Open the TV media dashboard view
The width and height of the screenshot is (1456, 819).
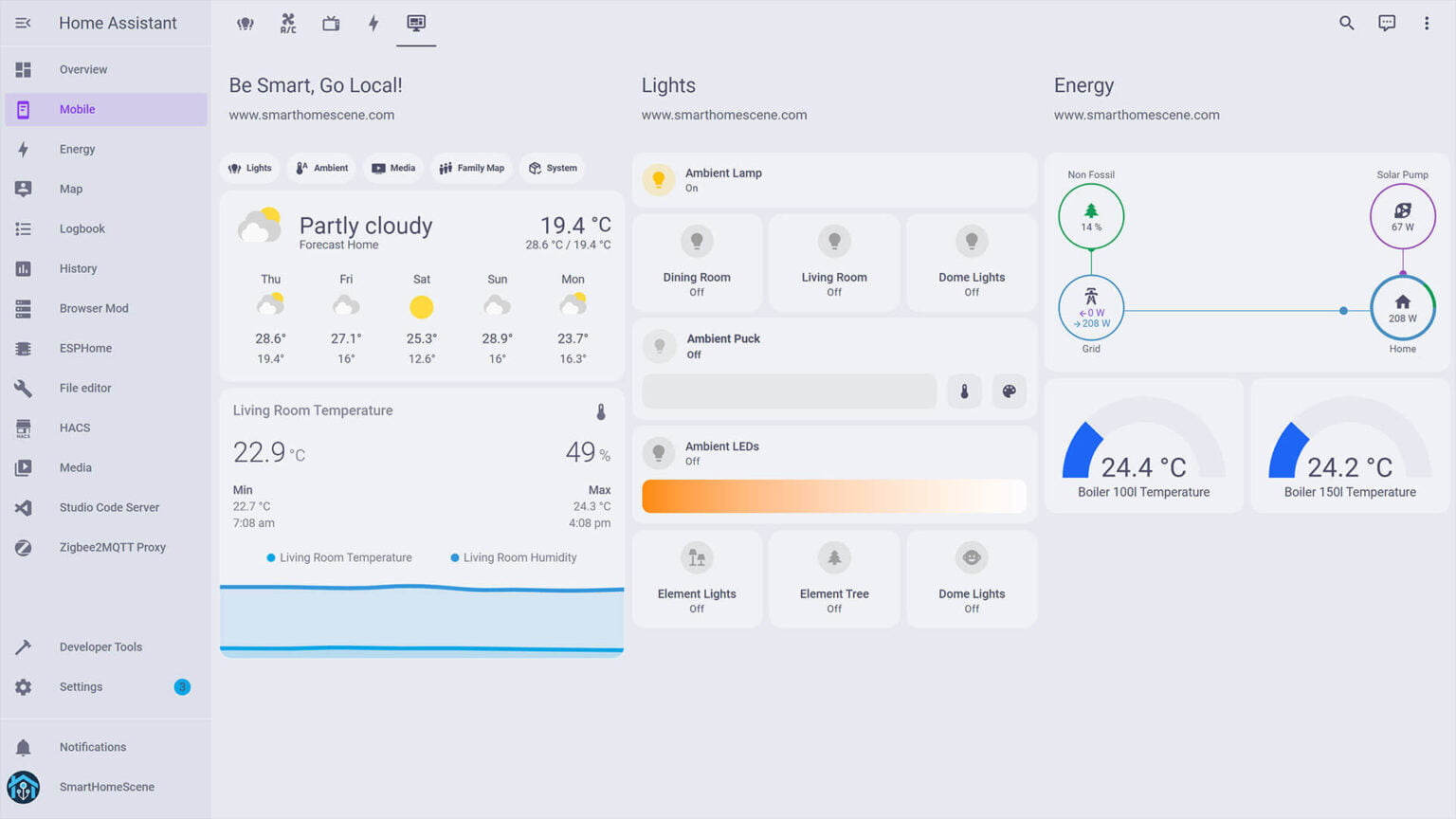tap(330, 23)
